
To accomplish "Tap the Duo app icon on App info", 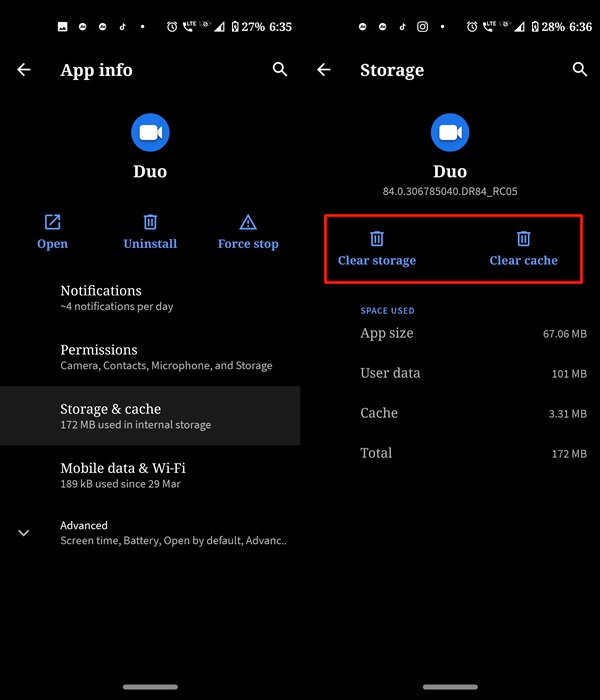I will (x=150, y=133).
